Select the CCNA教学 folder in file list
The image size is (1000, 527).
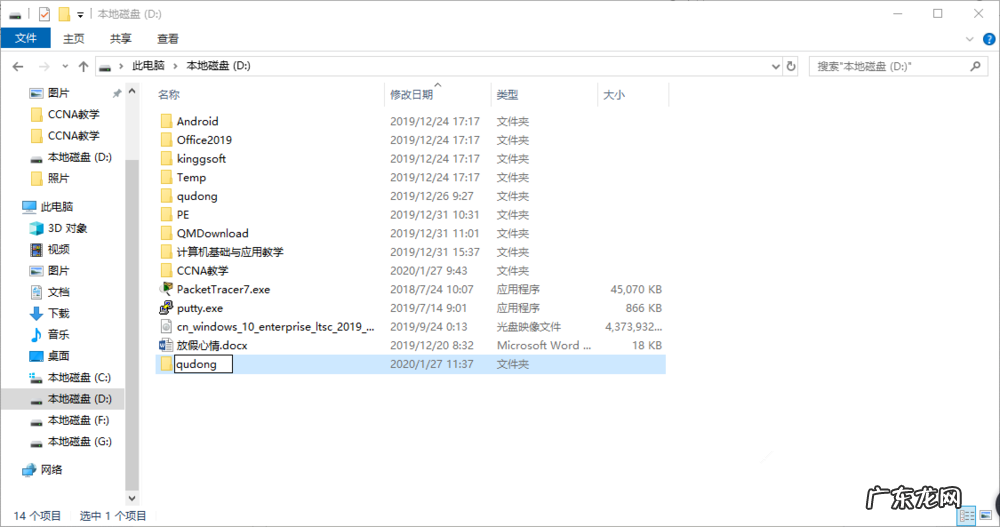click(x=202, y=271)
